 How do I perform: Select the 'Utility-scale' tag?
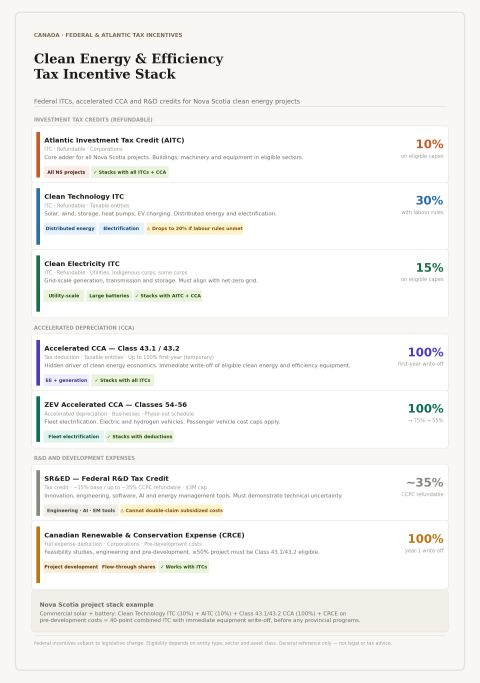(64, 296)
